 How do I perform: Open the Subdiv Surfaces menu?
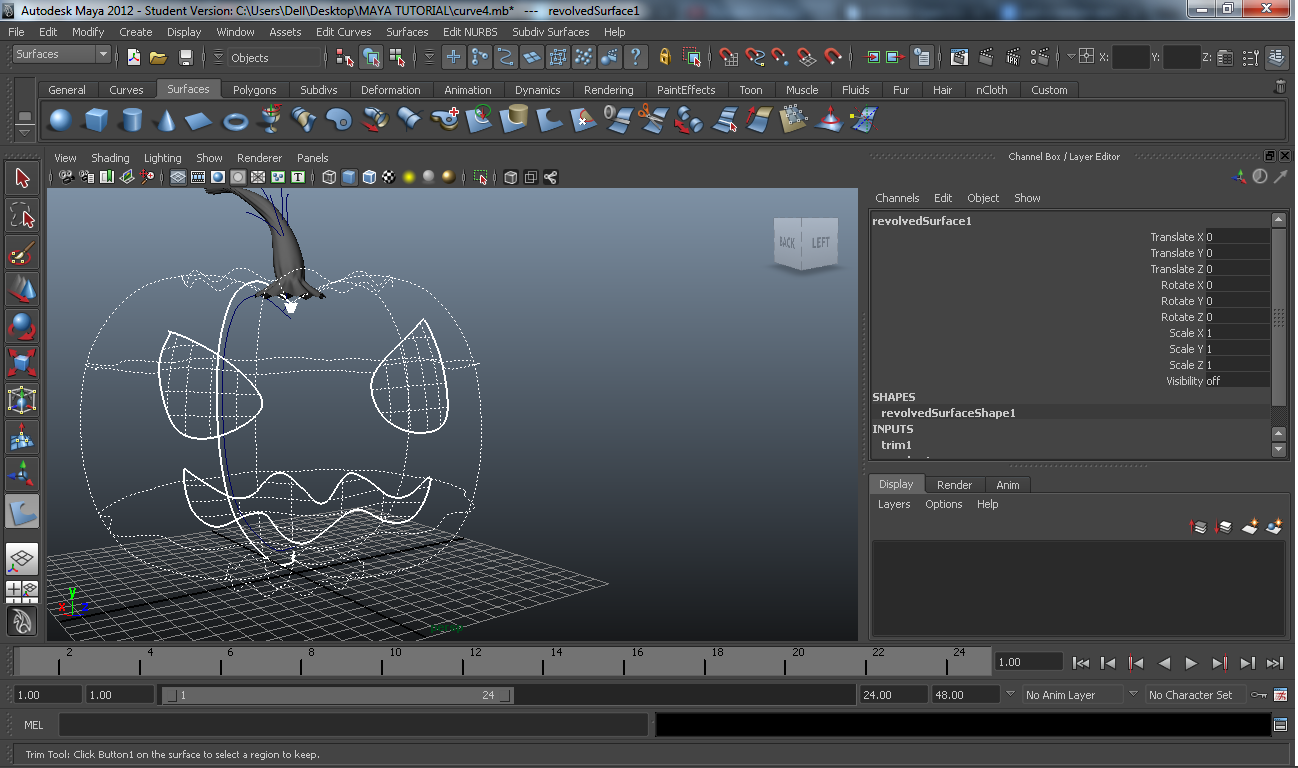(551, 32)
